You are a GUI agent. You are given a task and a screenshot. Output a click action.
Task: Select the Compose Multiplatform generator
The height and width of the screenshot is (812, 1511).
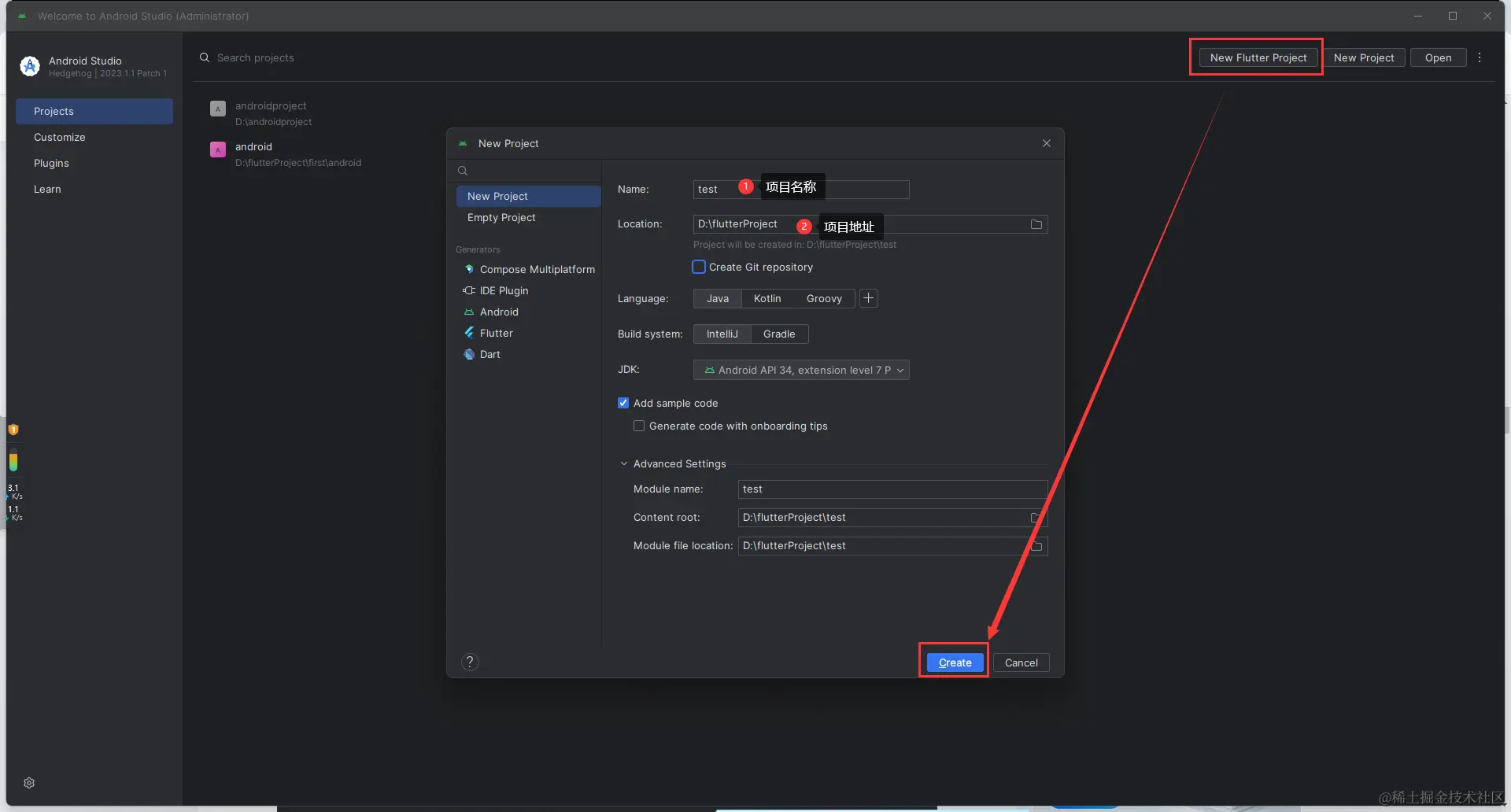pyautogui.click(x=529, y=269)
